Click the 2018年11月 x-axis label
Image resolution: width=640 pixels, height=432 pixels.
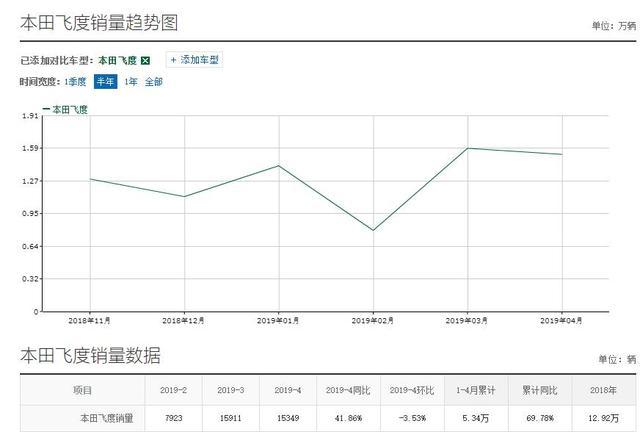[89, 321]
